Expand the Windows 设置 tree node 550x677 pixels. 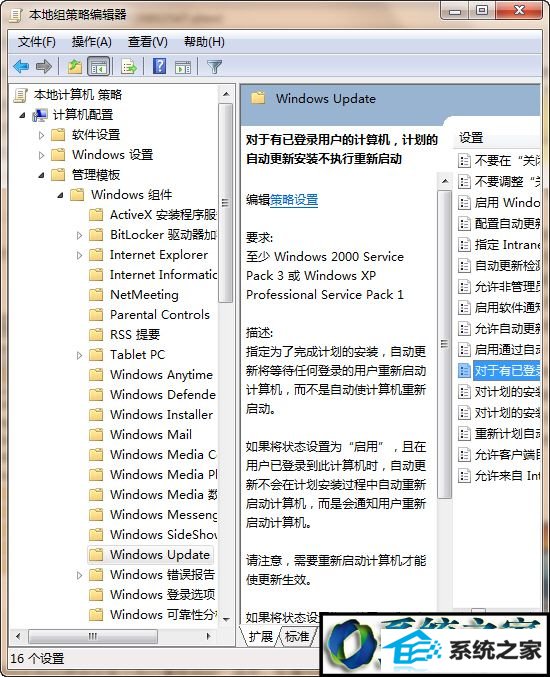coord(41,155)
